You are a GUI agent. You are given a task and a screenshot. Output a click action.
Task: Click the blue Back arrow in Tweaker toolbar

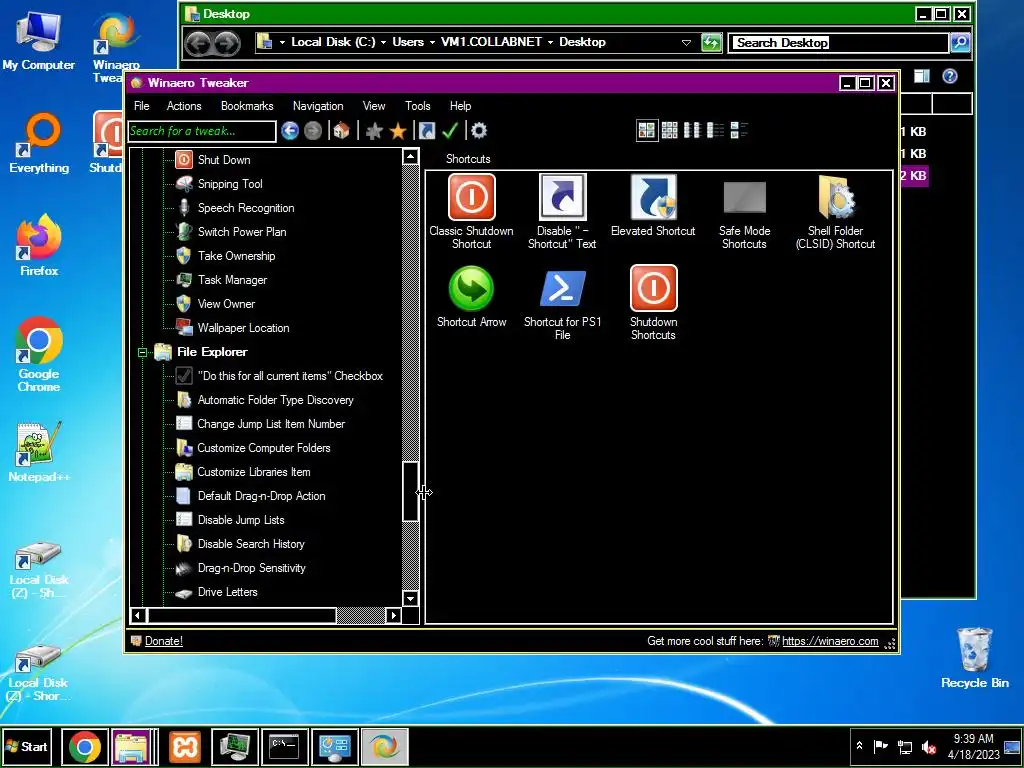pyautogui.click(x=290, y=131)
